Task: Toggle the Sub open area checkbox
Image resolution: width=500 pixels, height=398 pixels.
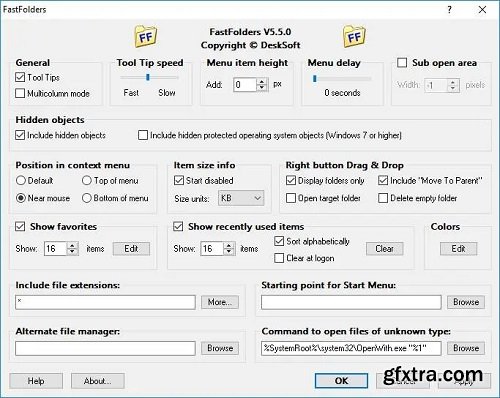Action: pos(402,63)
